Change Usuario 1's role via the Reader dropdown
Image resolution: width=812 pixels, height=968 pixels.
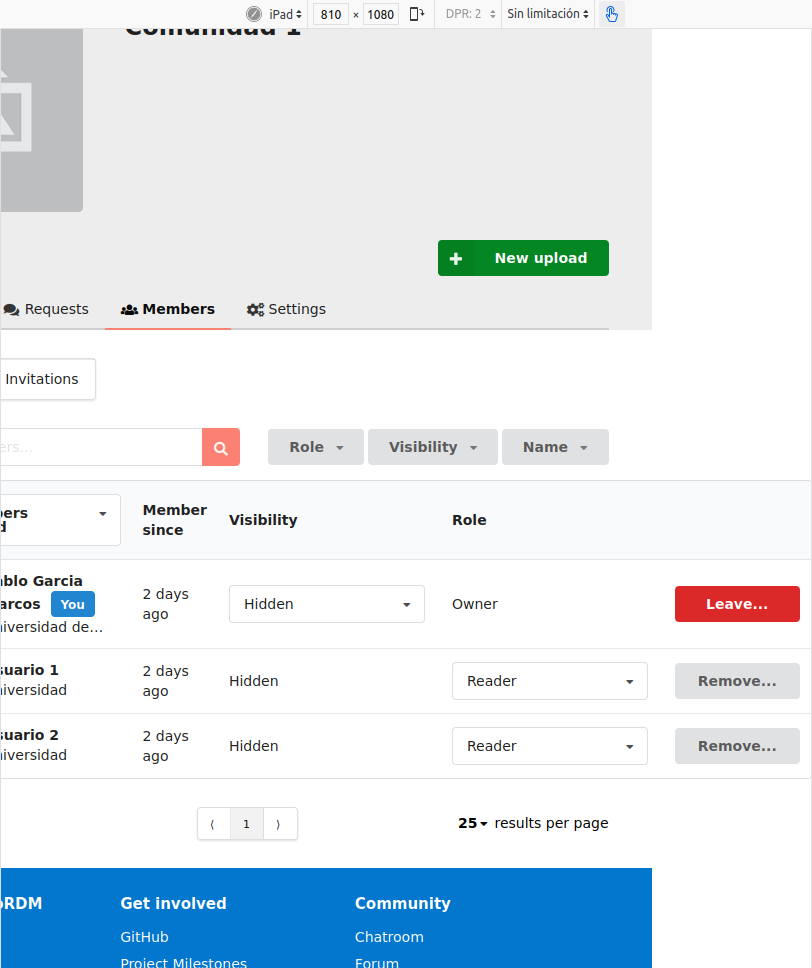pos(549,681)
